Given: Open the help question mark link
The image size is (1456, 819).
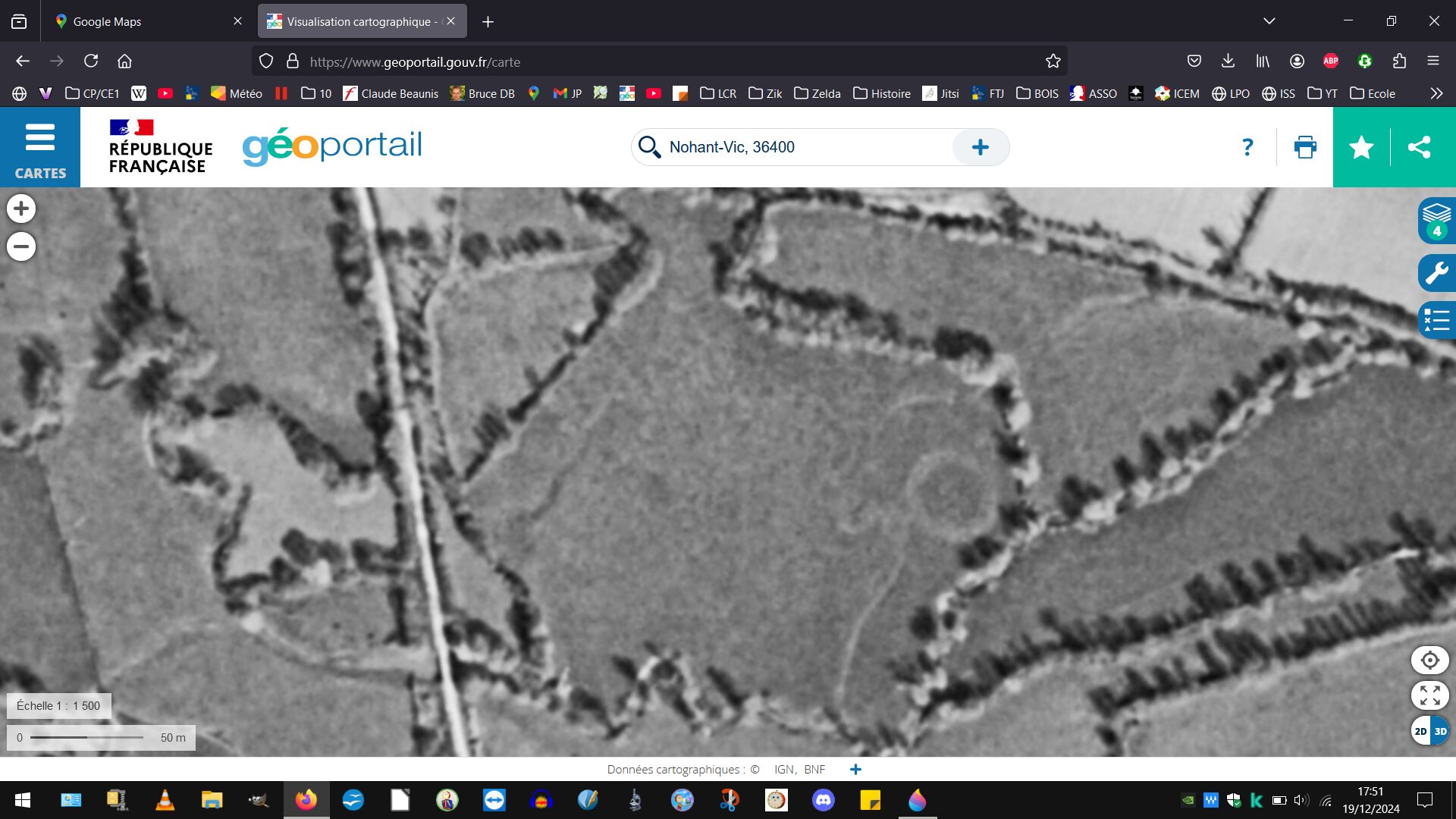Looking at the screenshot, I should coord(1247,147).
